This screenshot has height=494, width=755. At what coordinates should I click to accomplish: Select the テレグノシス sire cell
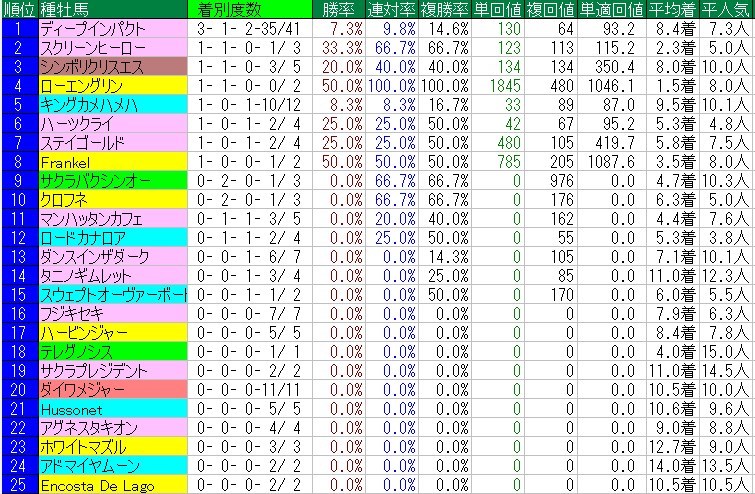(113, 352)
